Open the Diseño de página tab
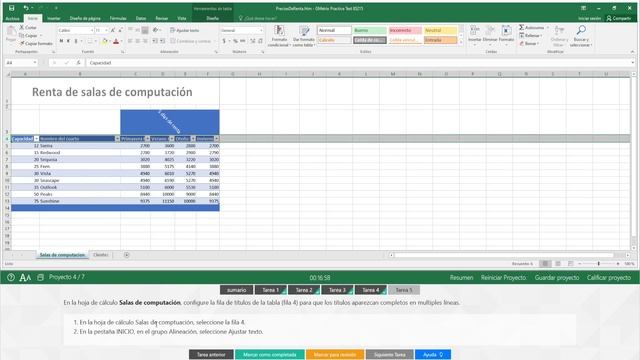The image size is (640, 360). [85, 18]
